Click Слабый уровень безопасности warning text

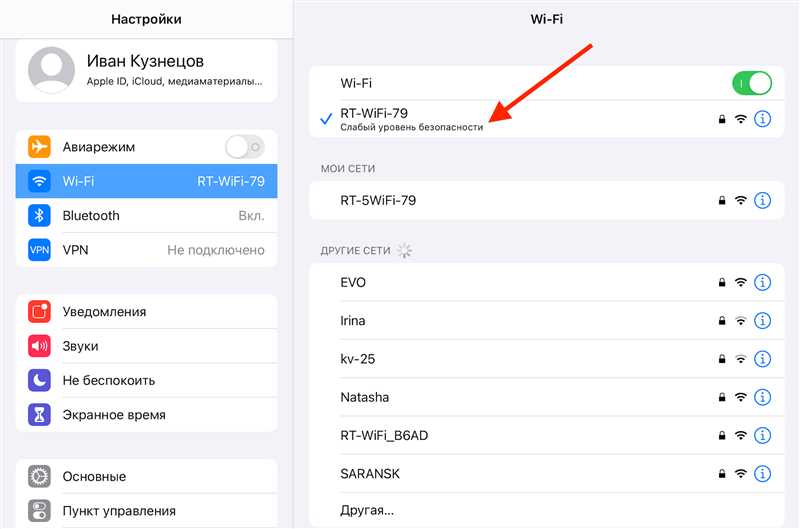click(x=411, y=127)
